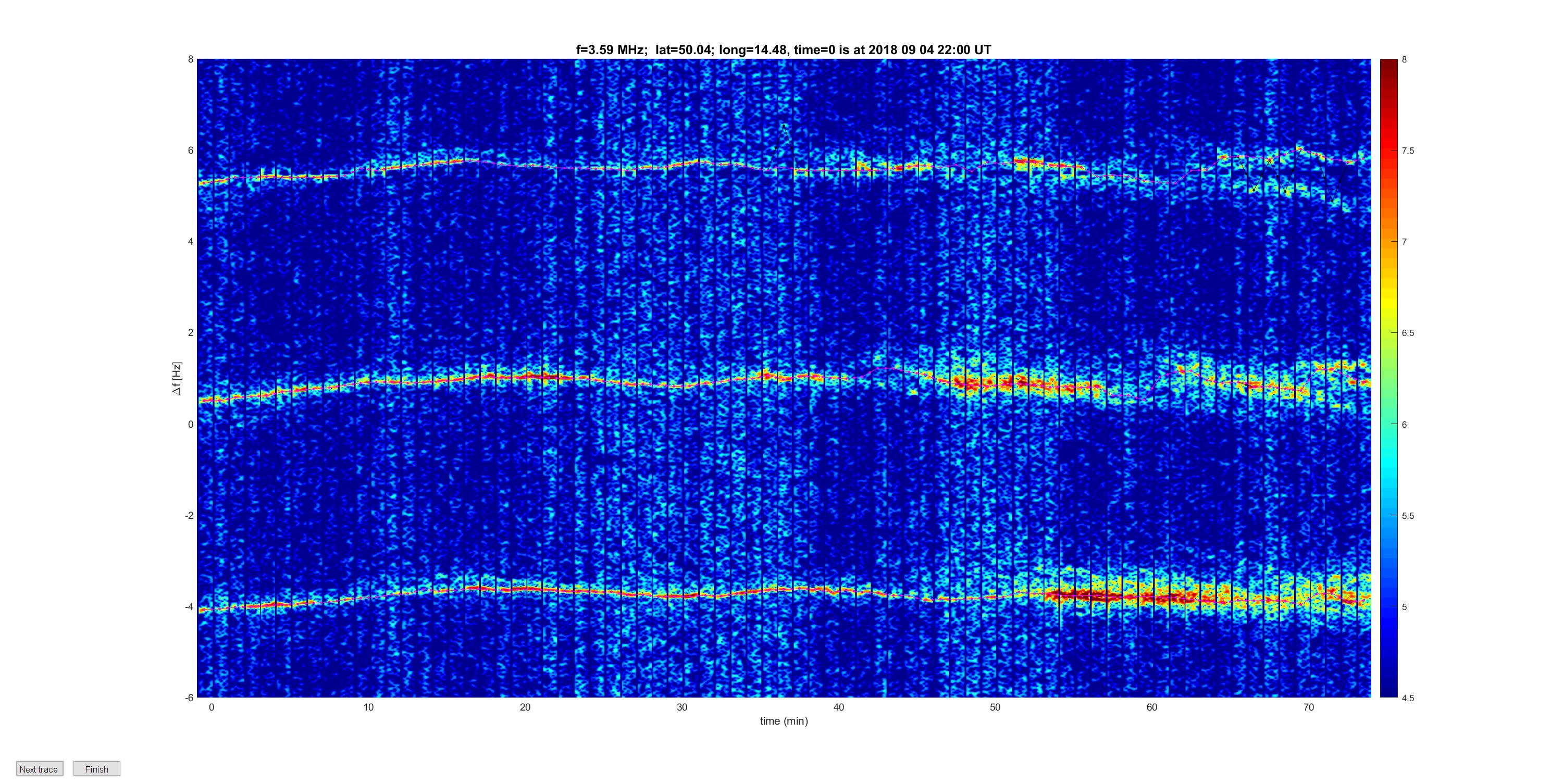This screenshot has height=784, width=1563.
Task: Click the x-axis tick label 70
Action: (x=1309, y=707)
